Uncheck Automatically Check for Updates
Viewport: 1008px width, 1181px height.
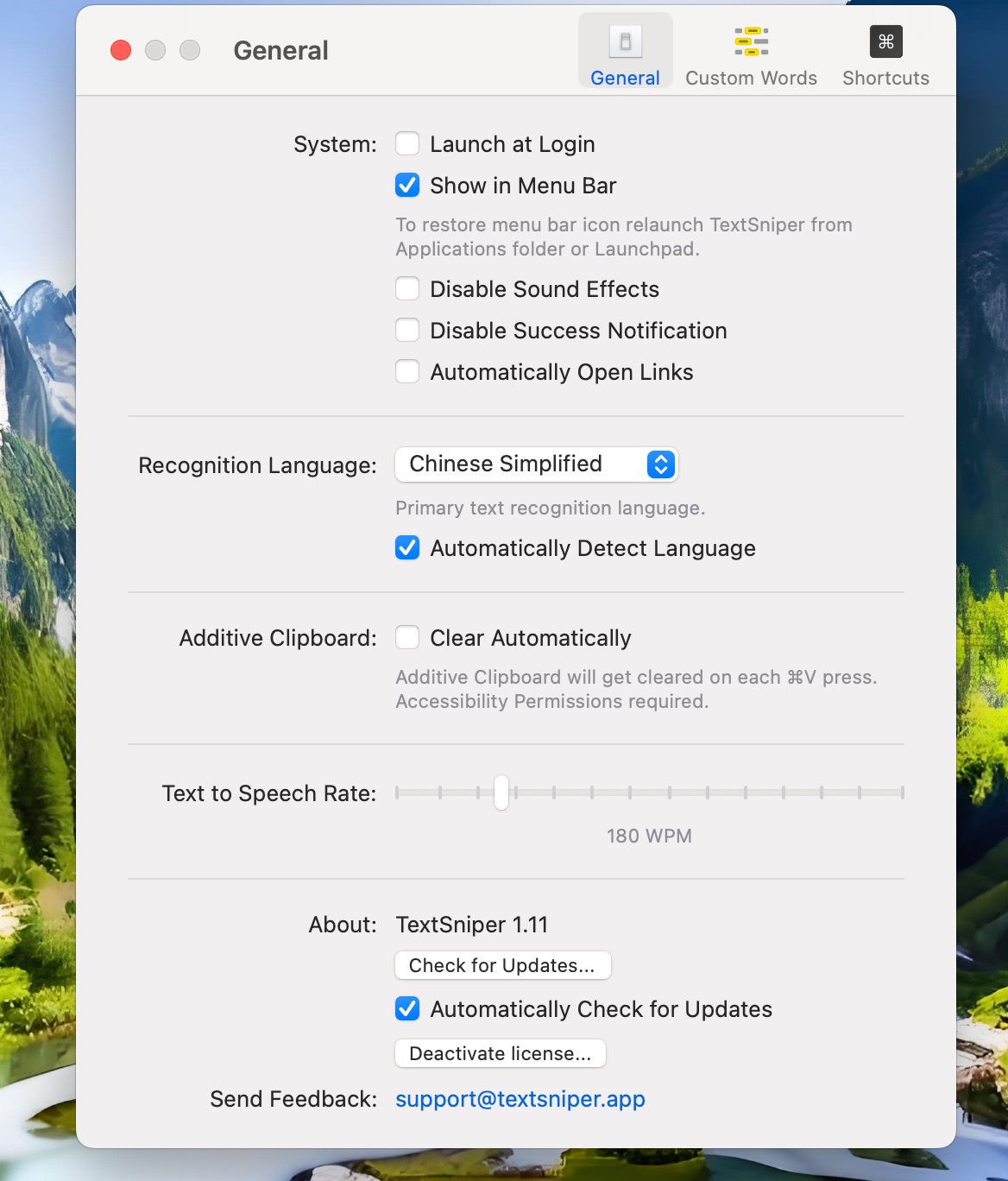point(407,1008)
